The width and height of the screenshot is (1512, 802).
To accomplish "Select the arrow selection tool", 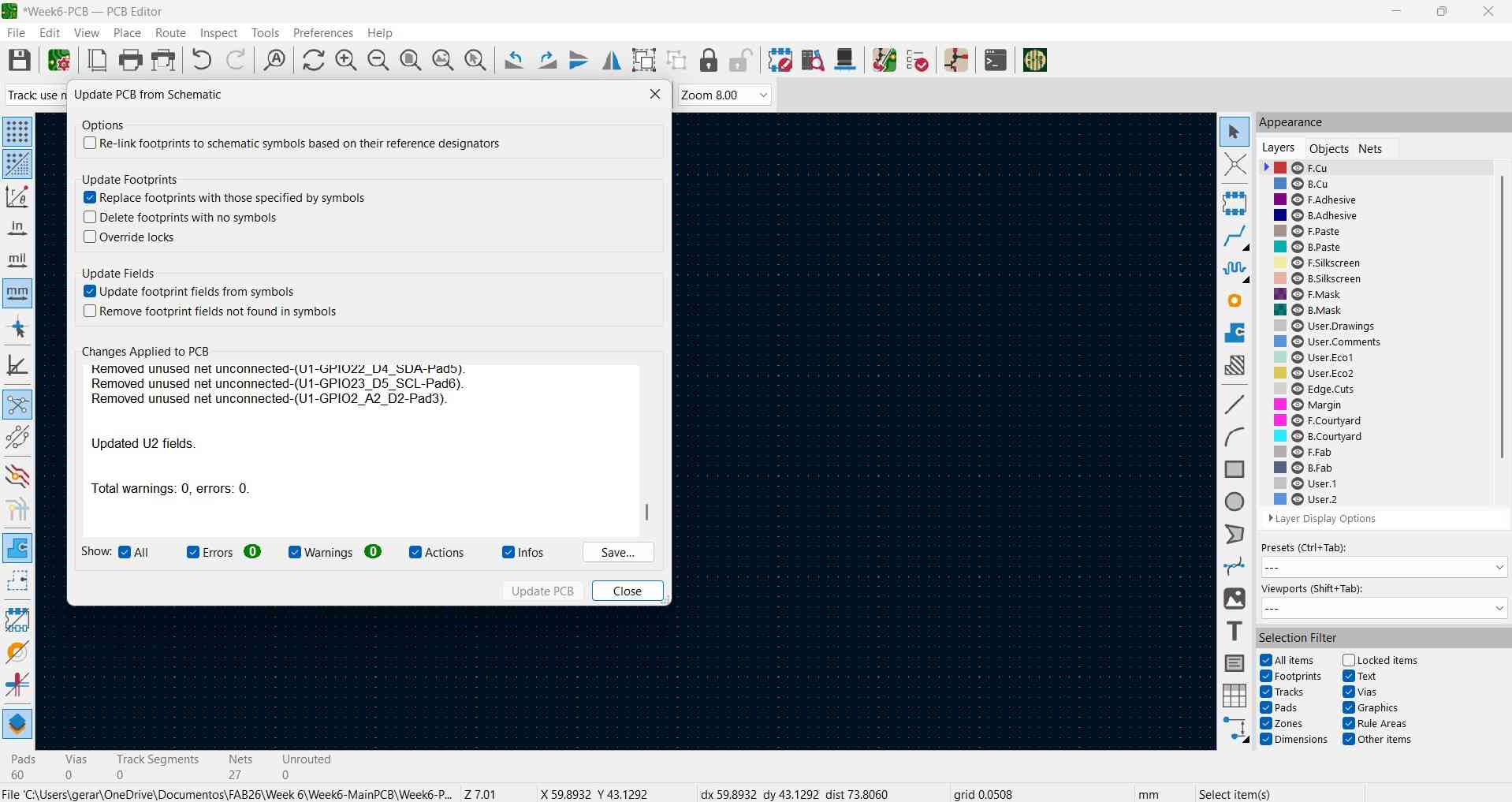I will 1235,132.
